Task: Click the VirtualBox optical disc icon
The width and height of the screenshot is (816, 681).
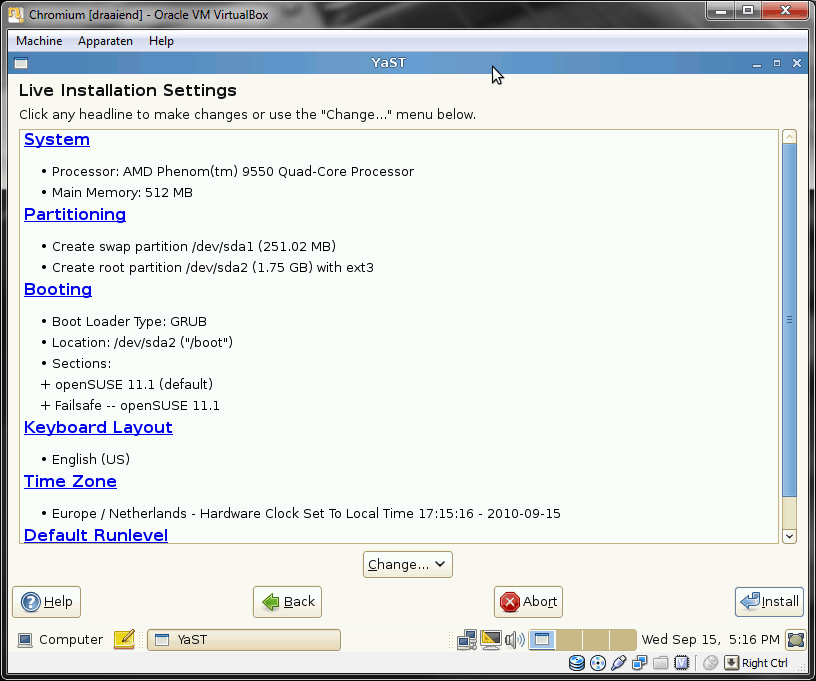Action: click(x=598, y=663)
